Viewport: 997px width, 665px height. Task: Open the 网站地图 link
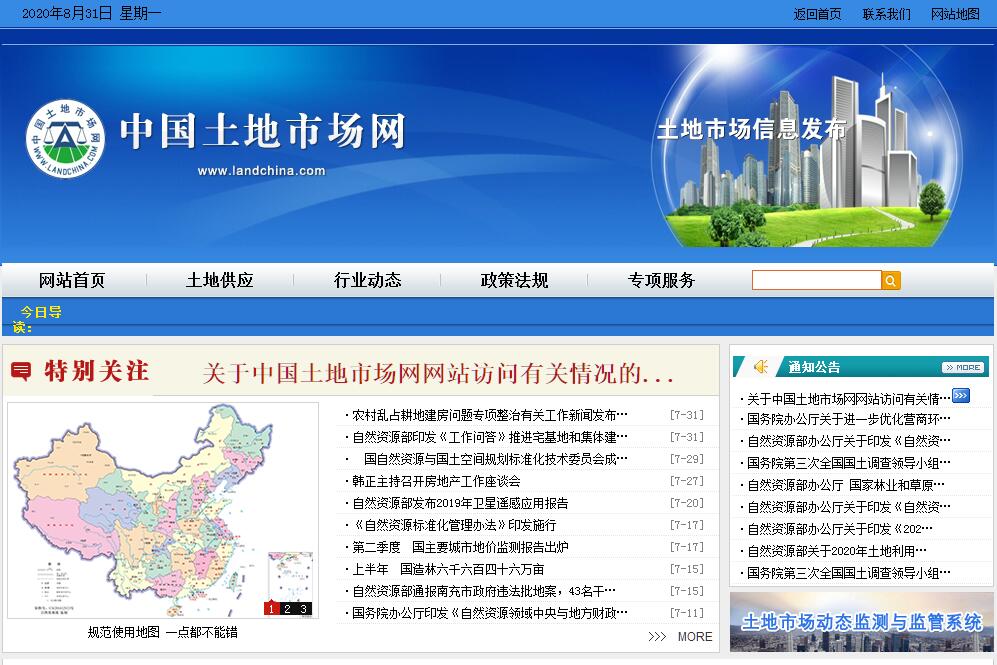click(x=955, y=14)
